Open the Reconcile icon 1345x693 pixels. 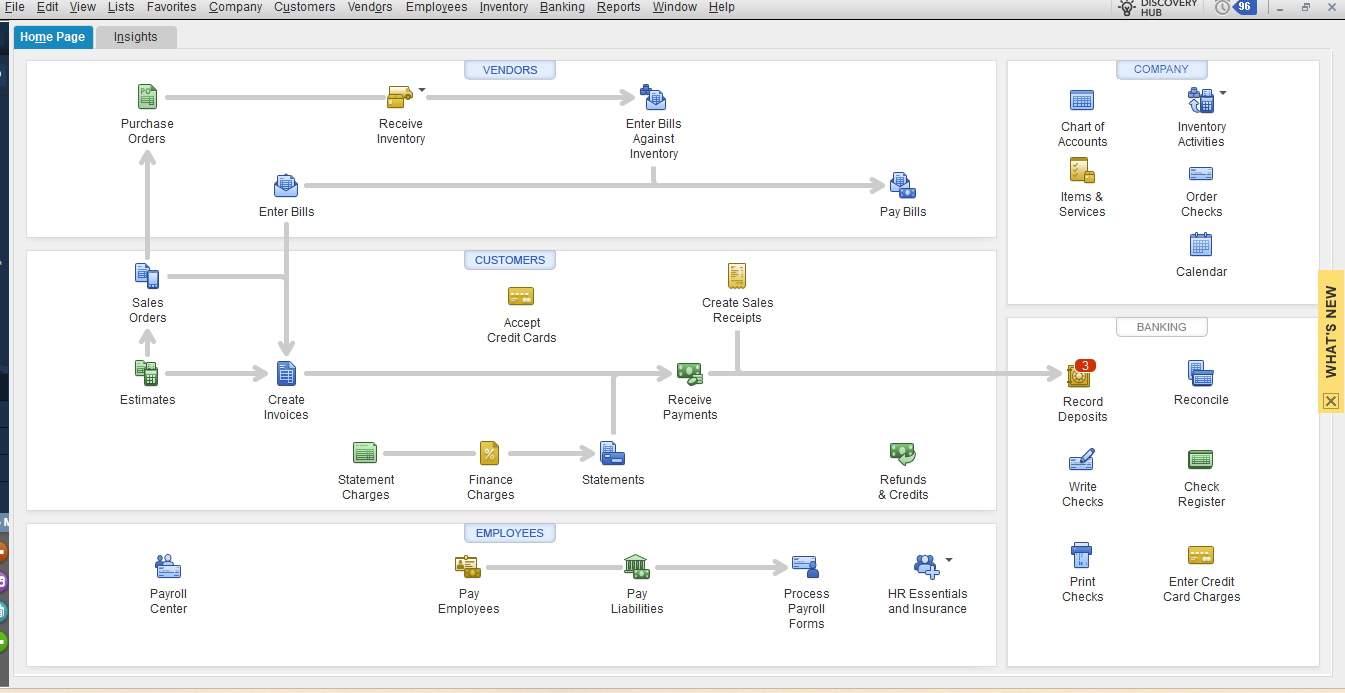pos(1201,373)
